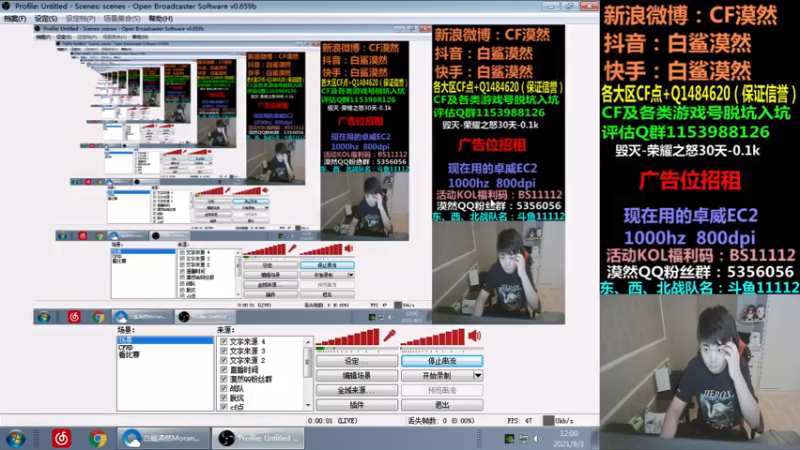800x450 pixels.
Task: Mute the microphone via the mic icon
Action: click(390, 335)
